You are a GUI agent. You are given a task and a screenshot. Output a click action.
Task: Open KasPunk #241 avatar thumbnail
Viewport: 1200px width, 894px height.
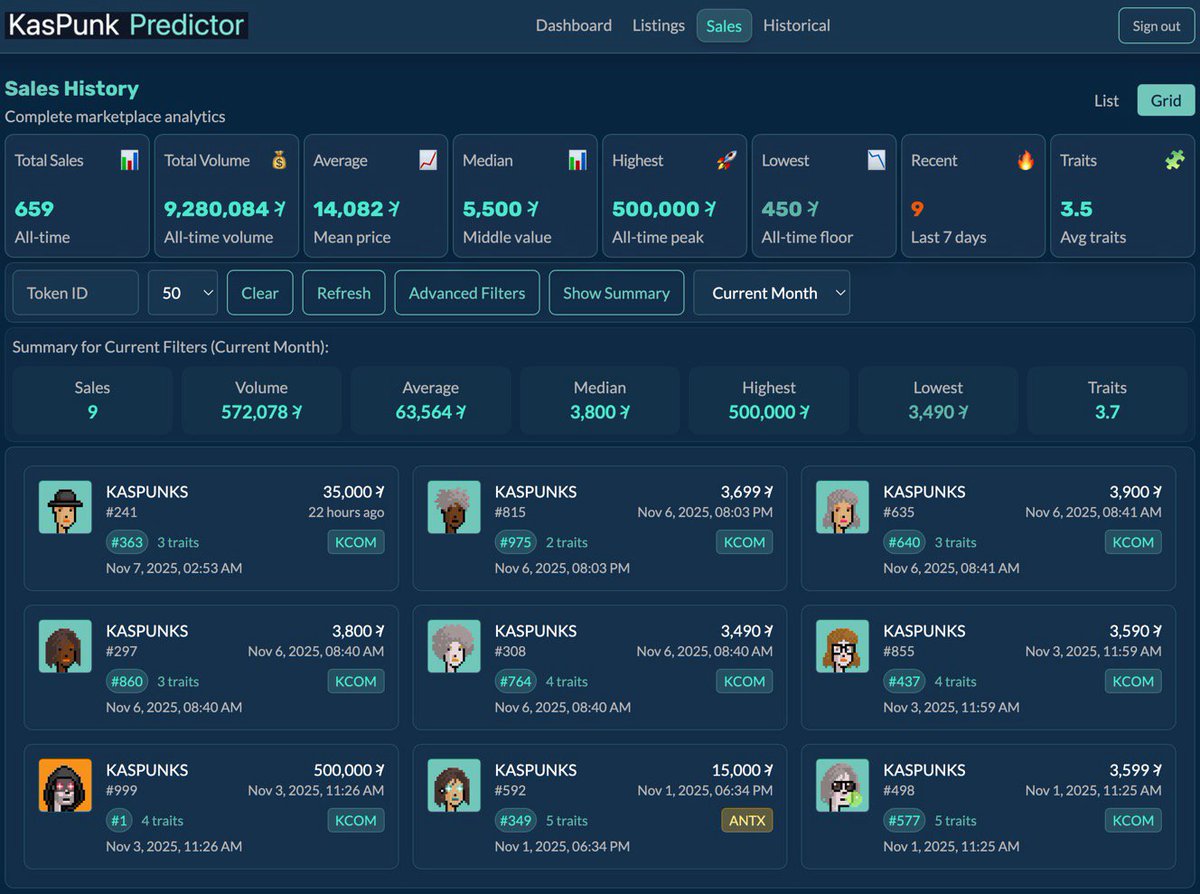coord(65,507)
